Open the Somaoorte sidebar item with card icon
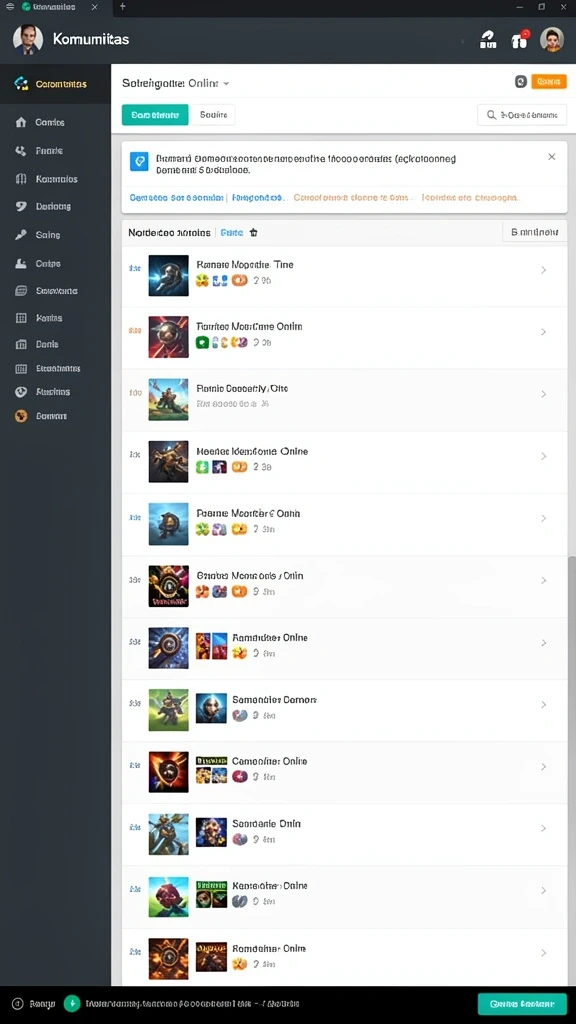Viewport: 576px width, 1024px height. [x=56, y=291]
